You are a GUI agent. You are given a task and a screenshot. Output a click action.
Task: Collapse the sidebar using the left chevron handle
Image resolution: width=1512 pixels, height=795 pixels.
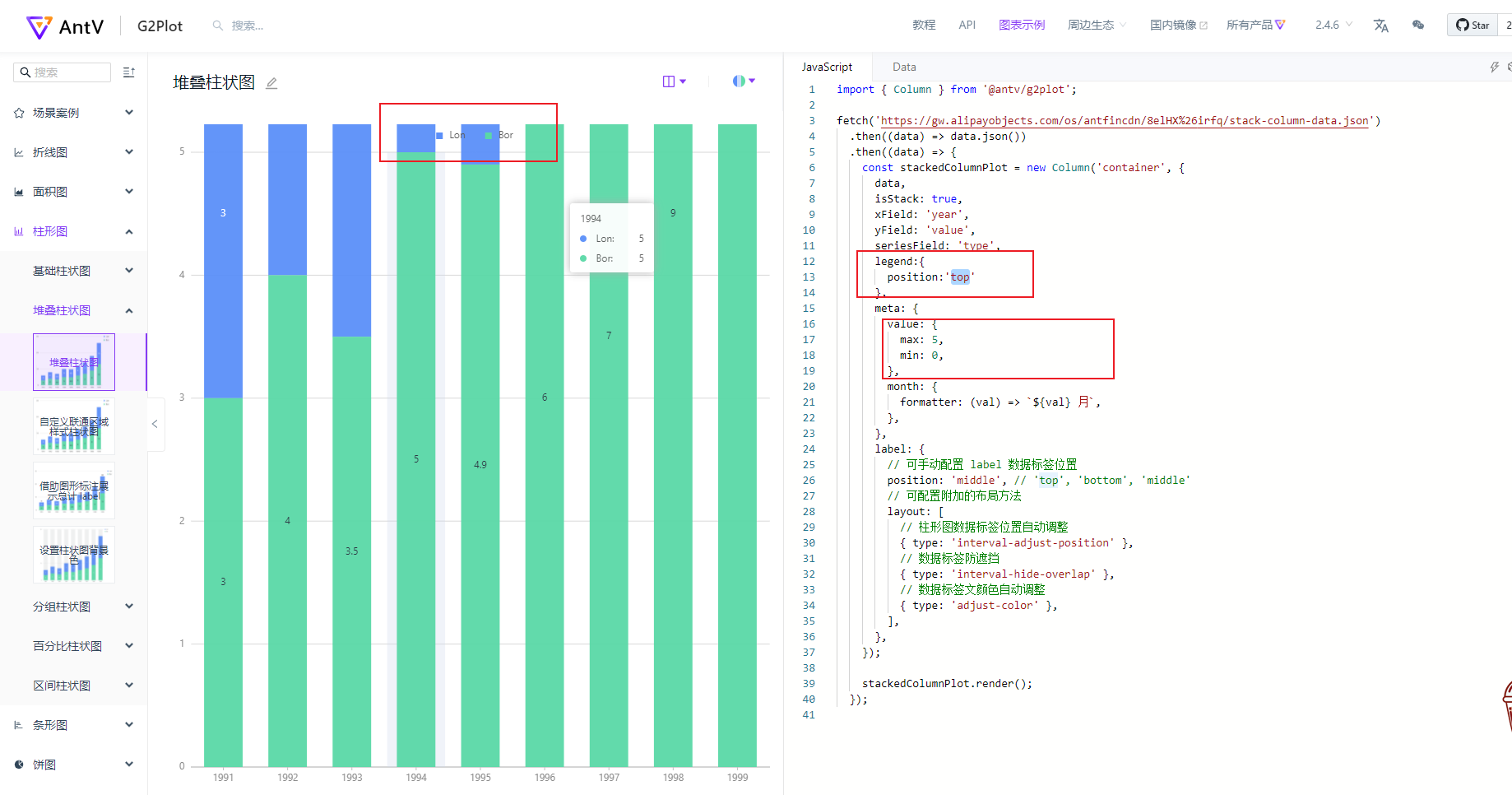pyautogui.click(x=155, y=425)
